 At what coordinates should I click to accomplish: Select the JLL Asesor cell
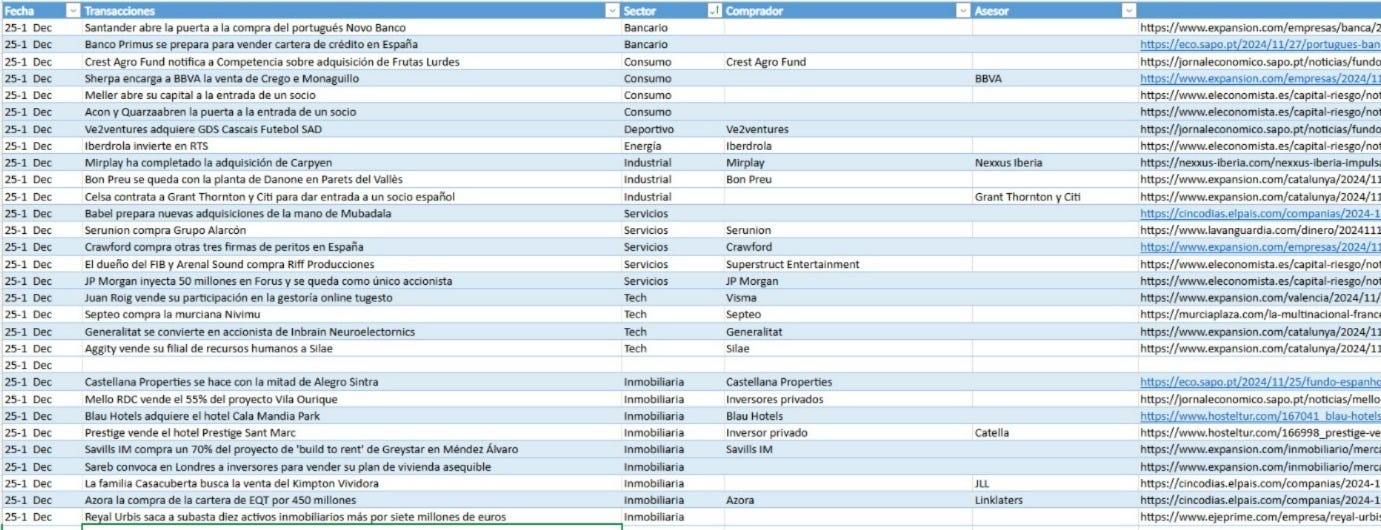pos(1056,484)
